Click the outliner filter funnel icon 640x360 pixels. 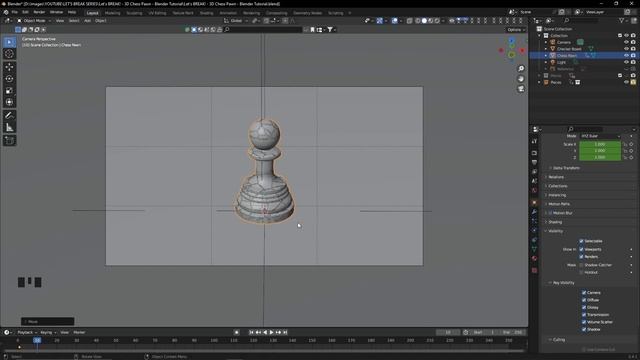coord(622,20)
